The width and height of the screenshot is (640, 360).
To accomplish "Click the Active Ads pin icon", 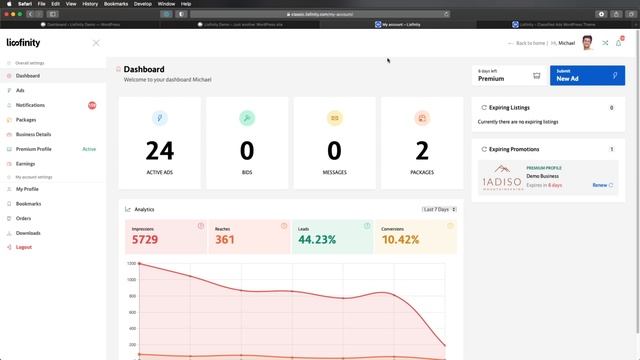I will pos(160,118).
